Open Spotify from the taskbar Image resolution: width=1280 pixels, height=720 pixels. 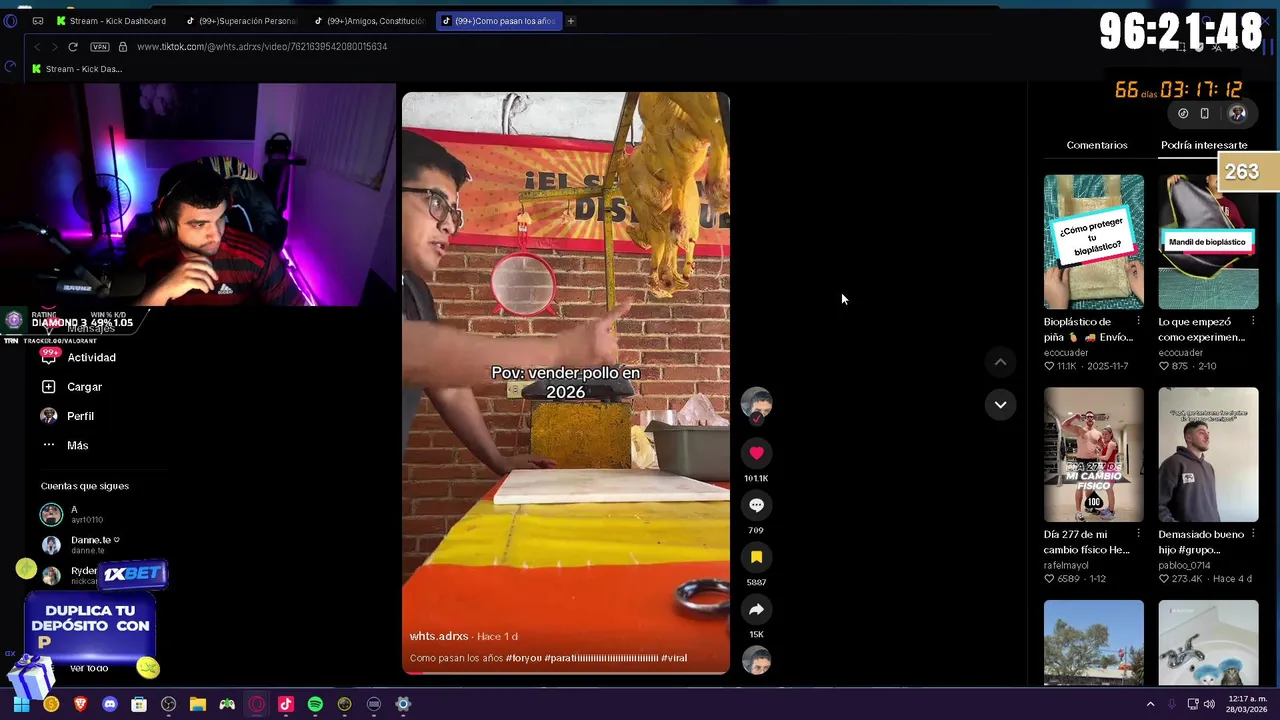pyautogui.click(x=315, y=704)
